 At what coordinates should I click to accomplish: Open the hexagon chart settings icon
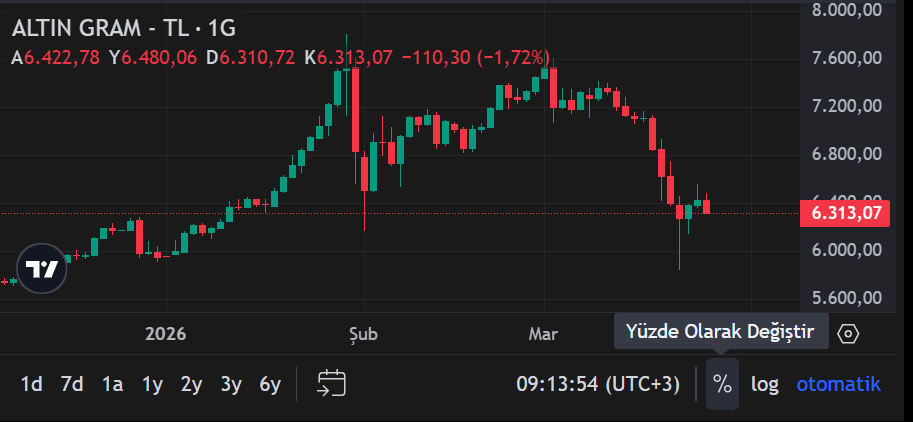[848, 333]
